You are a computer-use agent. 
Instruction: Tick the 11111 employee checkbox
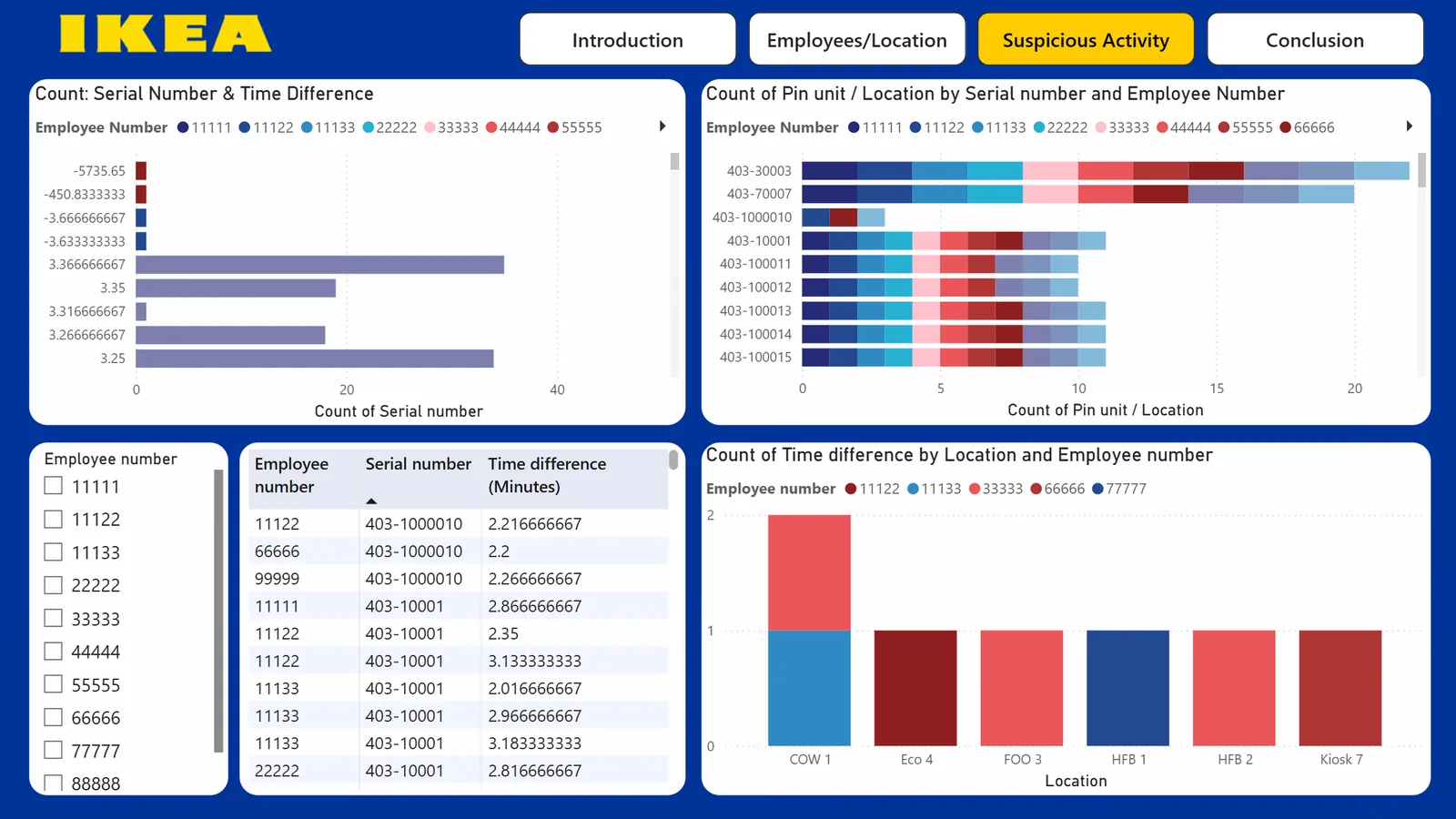54,486
